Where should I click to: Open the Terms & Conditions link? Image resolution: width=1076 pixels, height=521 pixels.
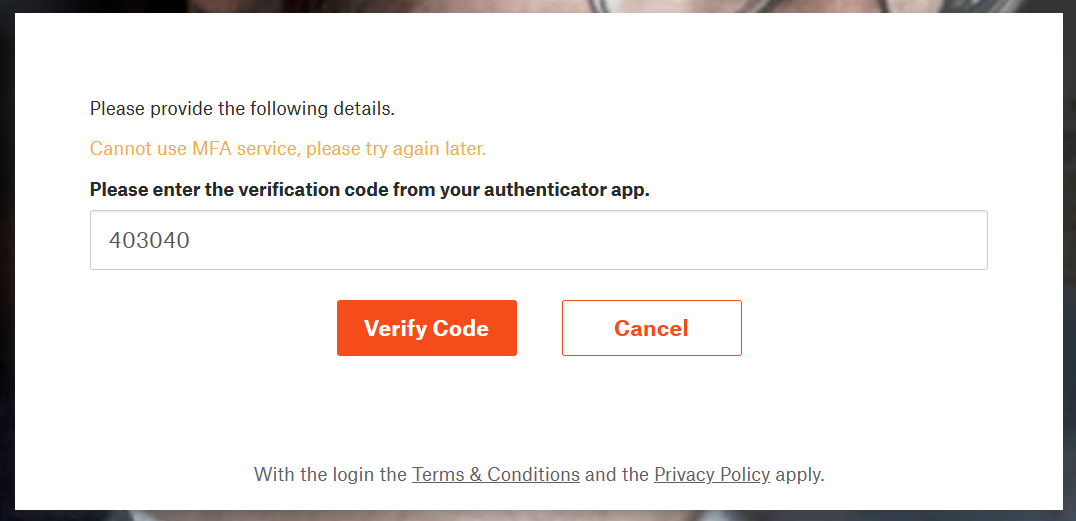[495, 474]
